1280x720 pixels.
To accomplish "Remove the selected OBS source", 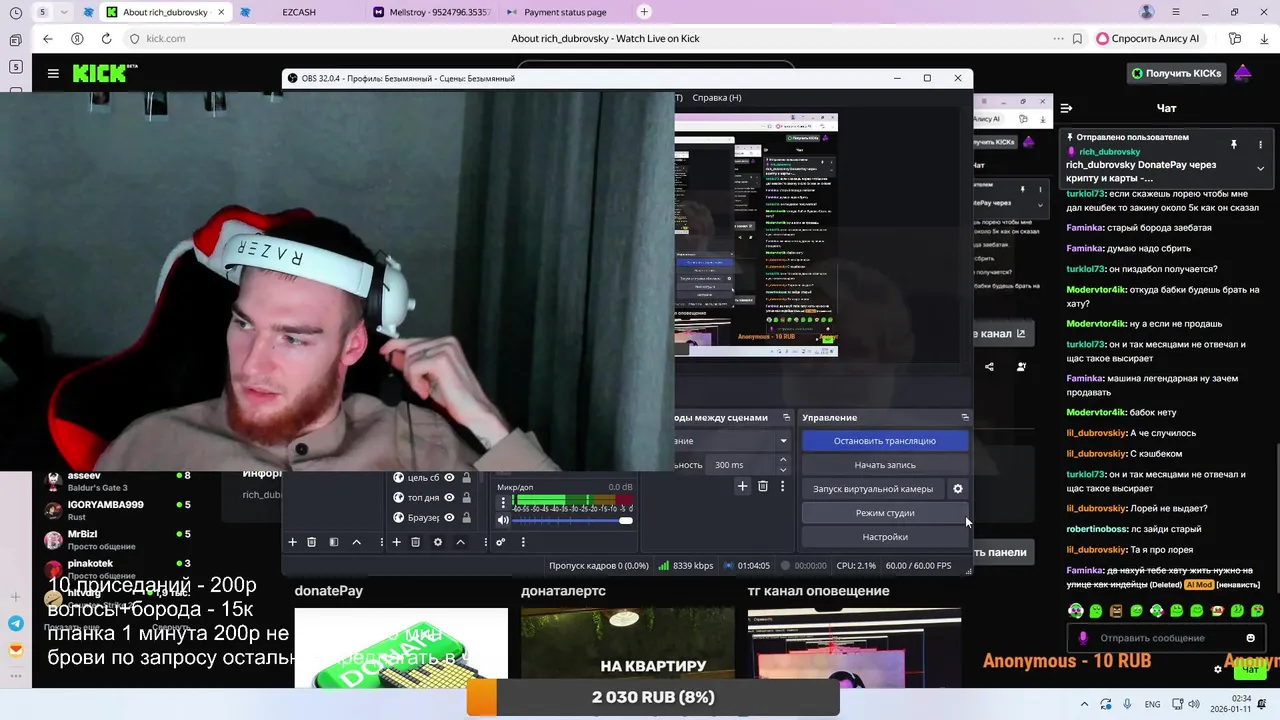I will click(x=415, y=542).
